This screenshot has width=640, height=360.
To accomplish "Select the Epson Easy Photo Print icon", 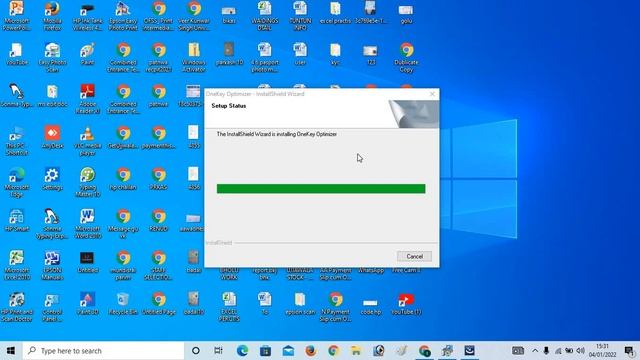I will (x=123, y=16).
